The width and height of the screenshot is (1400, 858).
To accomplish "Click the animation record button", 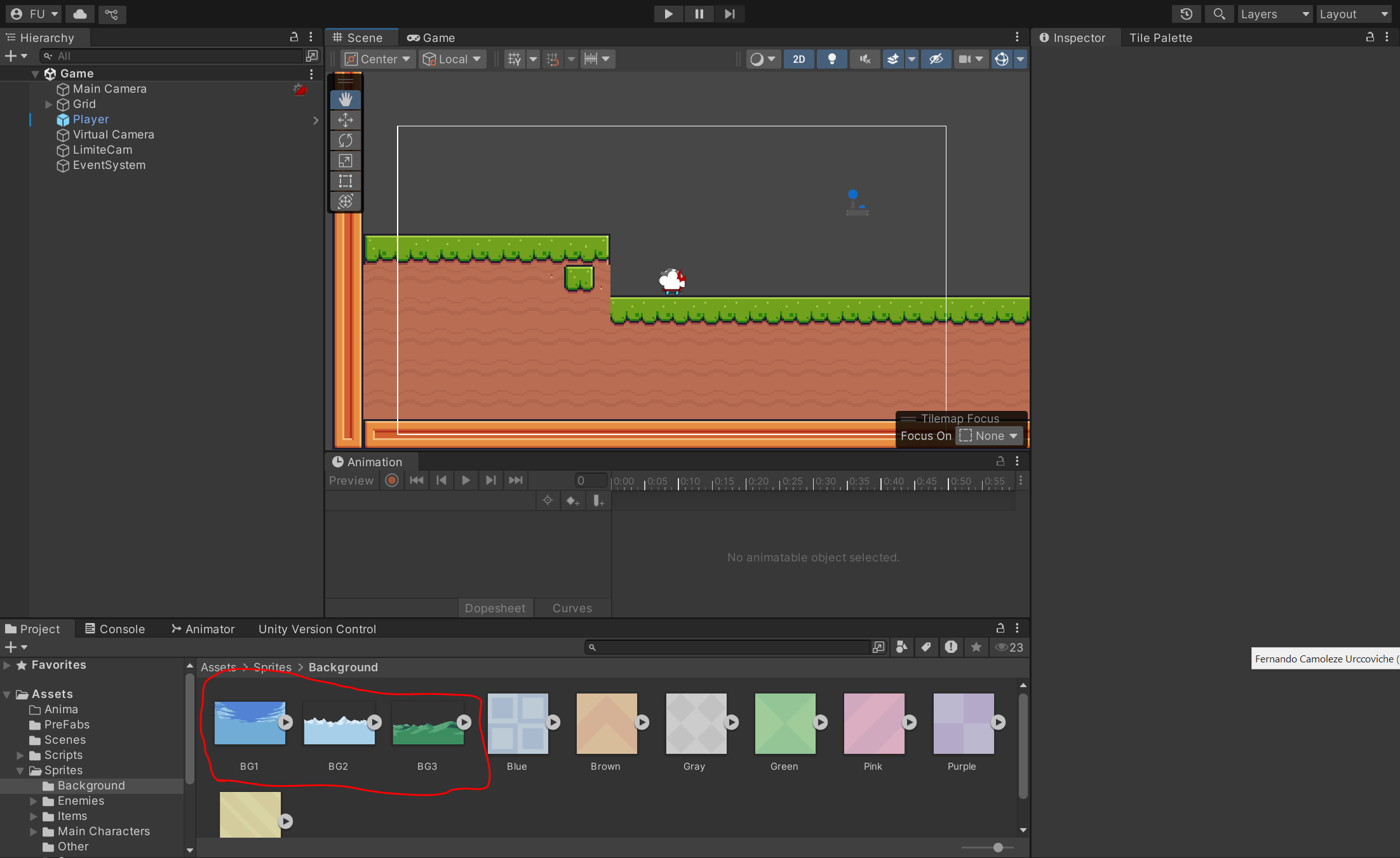I will pyautogui.click(x=392, y=480).
